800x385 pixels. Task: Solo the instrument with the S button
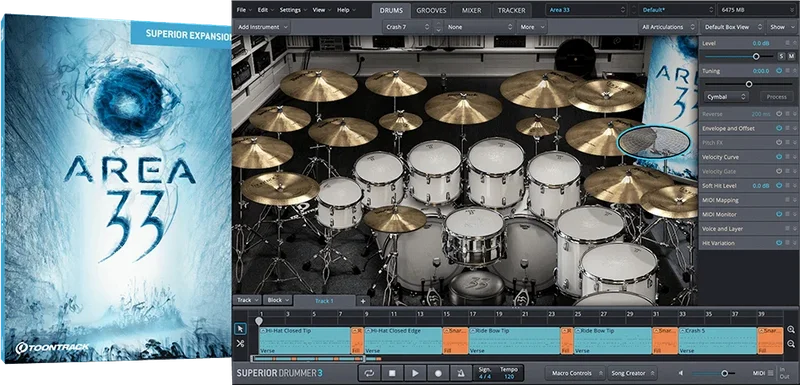click(x=781, y=56)
